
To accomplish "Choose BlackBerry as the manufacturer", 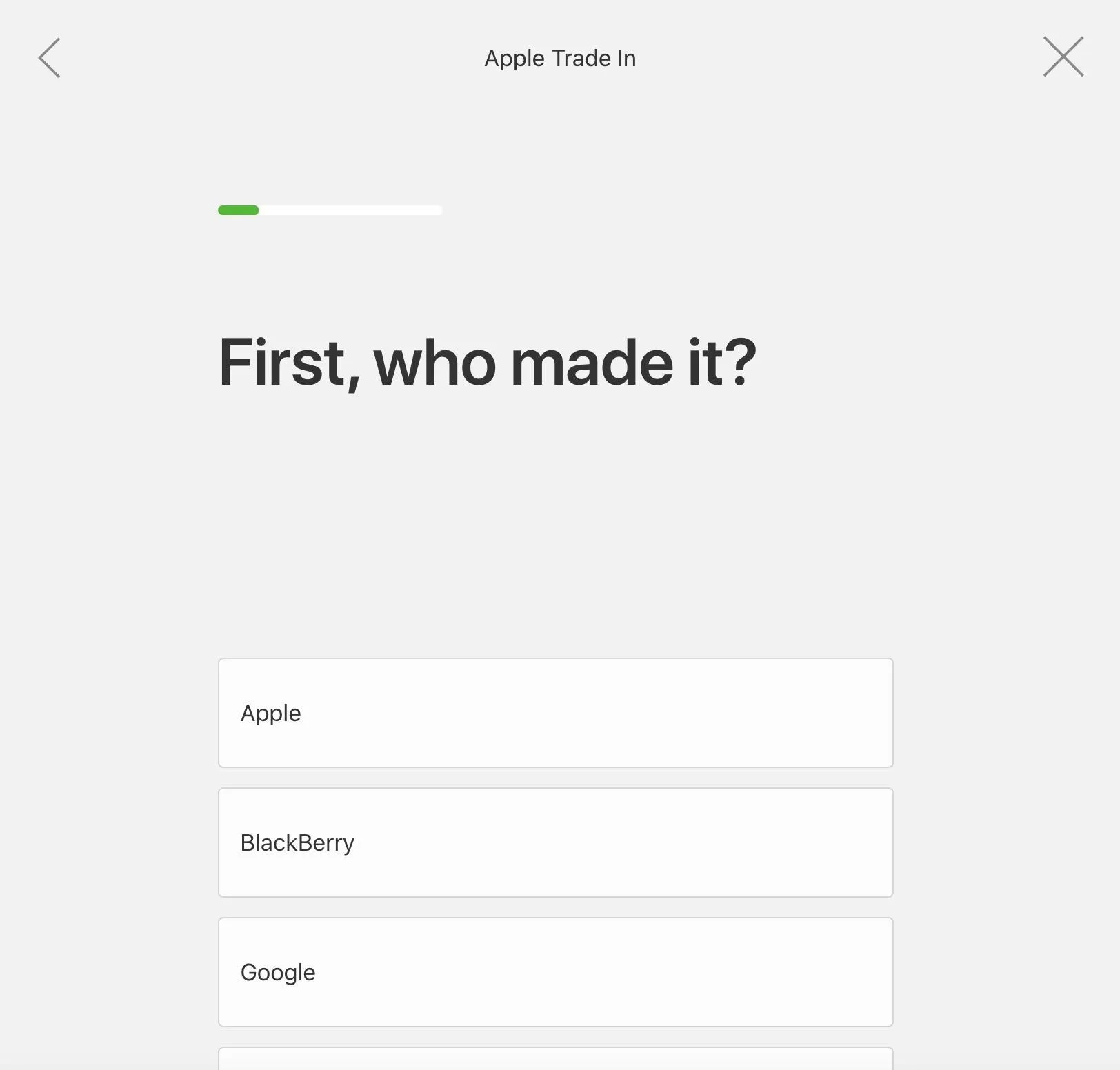I will point(556,842).
